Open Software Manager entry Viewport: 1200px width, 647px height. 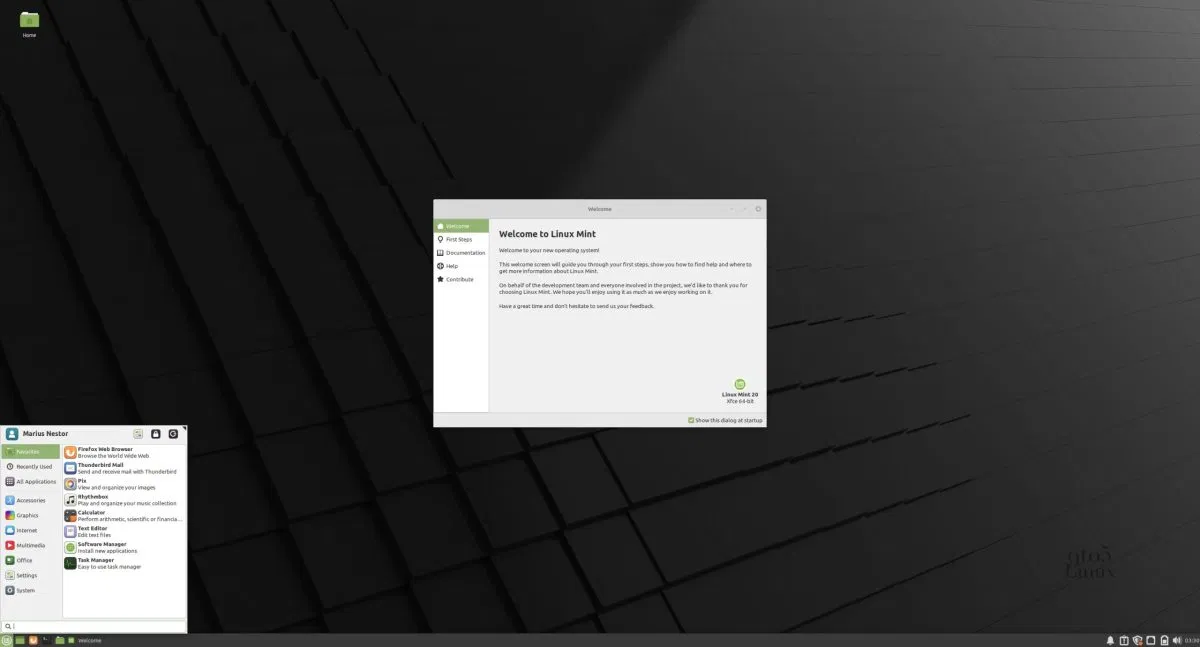pyautogui.click(x=124, y=547)
